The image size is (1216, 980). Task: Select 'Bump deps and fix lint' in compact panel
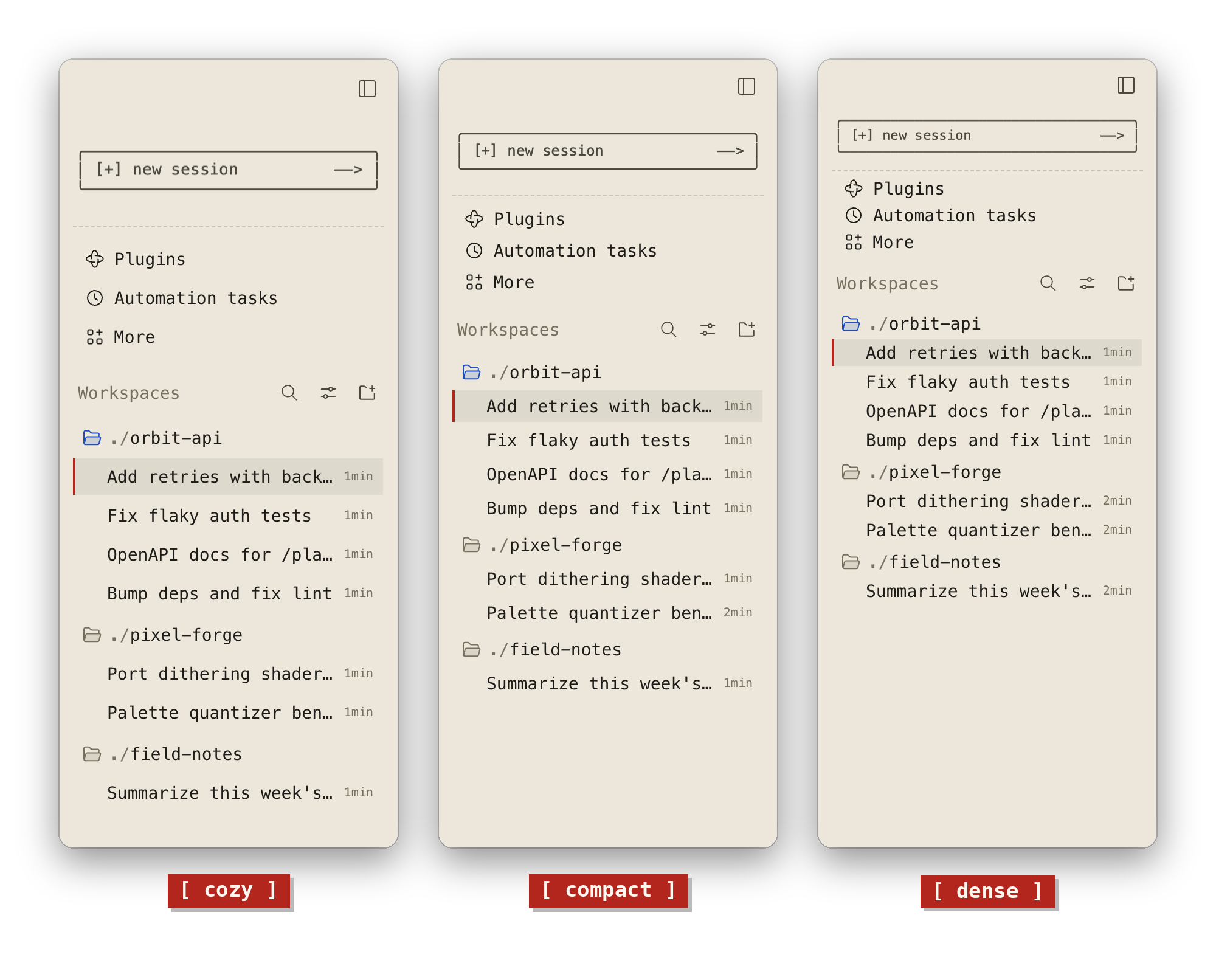pos(608,508)
